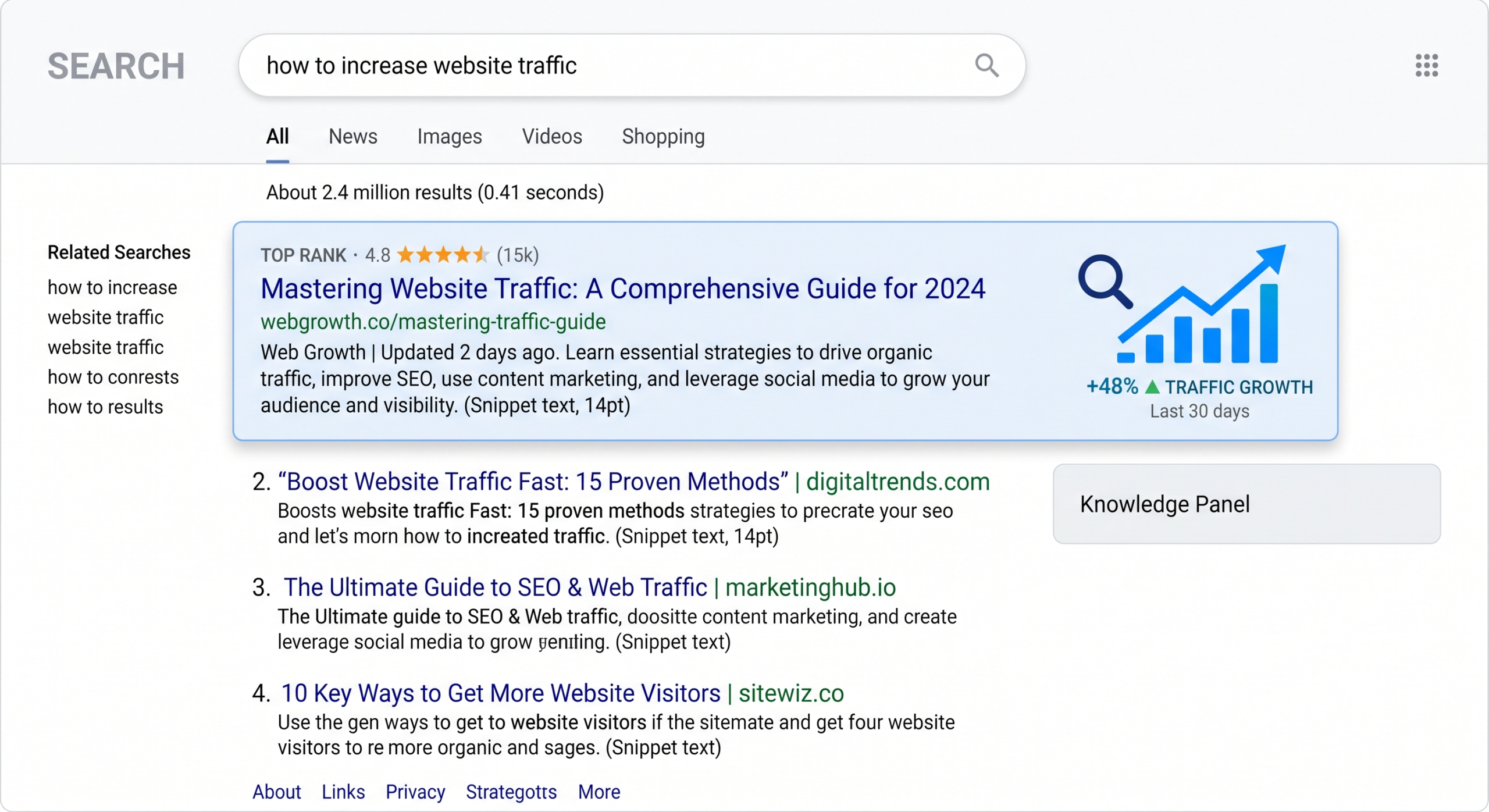Open 'The Ultimate Guide to SEO & Web Traffic' result
This screenshot has height=812, width=1489.
pyautogui.click(x=495, y=587)
